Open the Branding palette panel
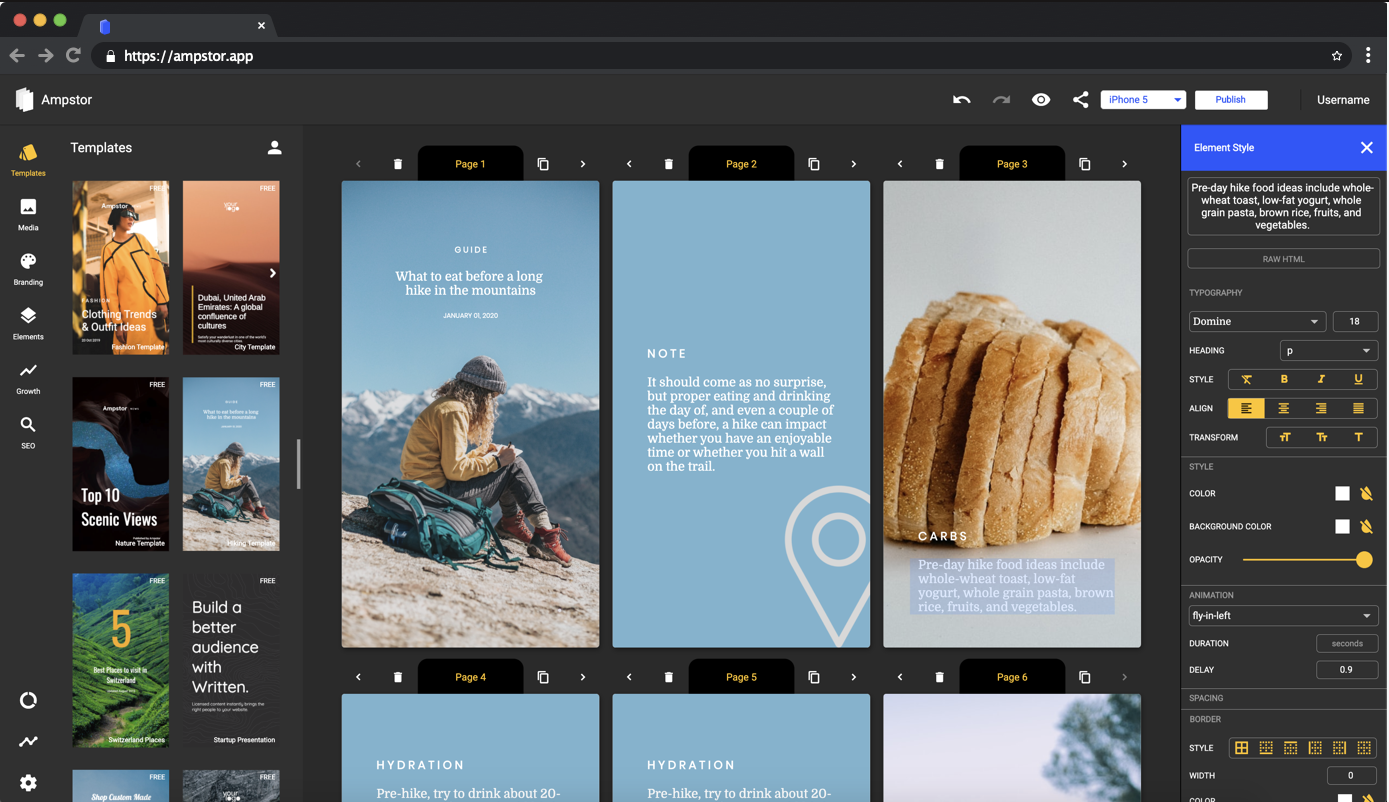The height and width of the screenshot is (802, 1389). tap(28, 268)
